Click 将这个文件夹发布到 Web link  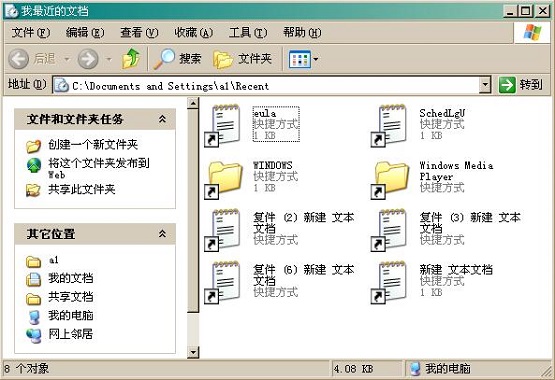point(99,168)
